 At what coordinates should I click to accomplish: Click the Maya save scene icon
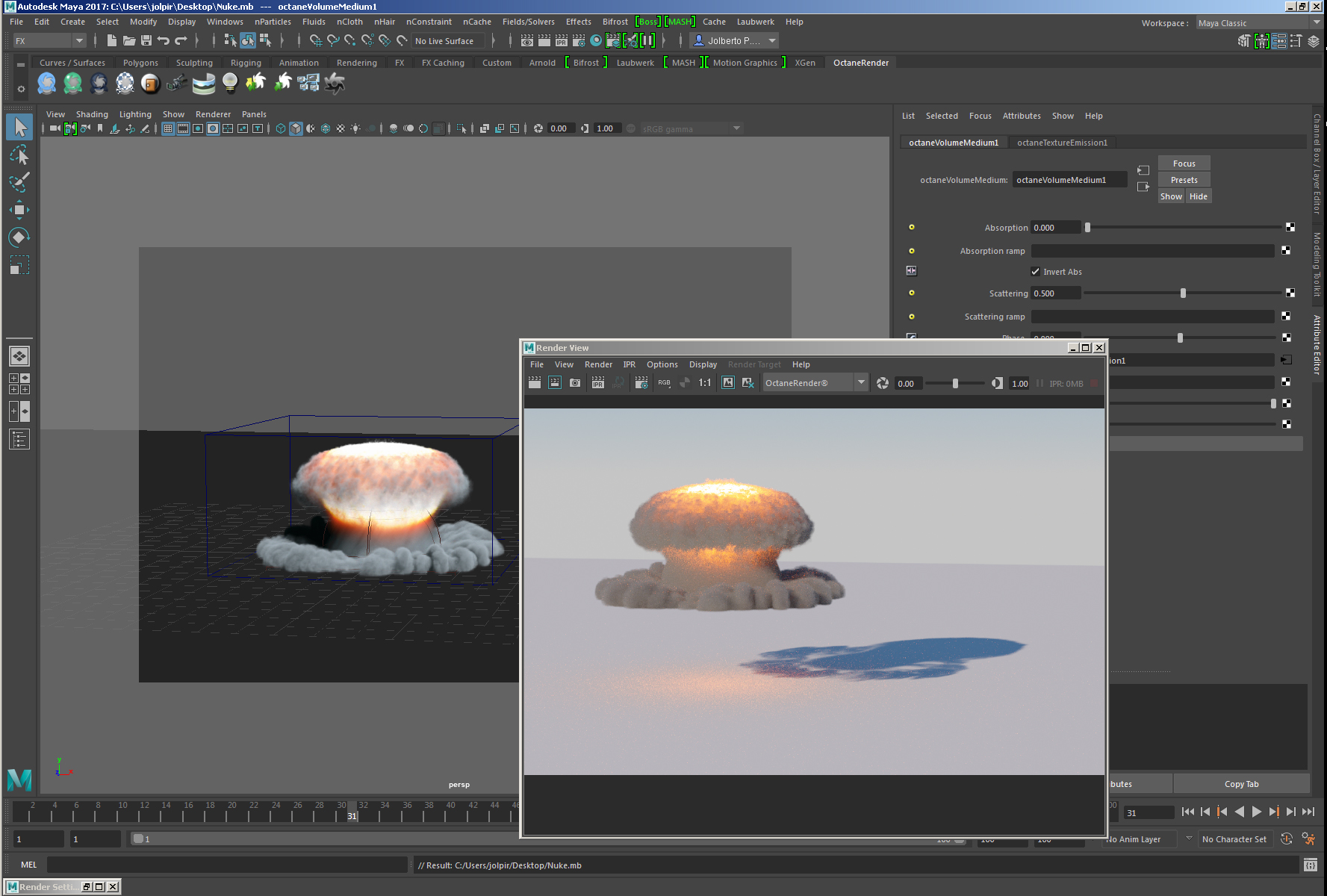[x=146, y=41]
